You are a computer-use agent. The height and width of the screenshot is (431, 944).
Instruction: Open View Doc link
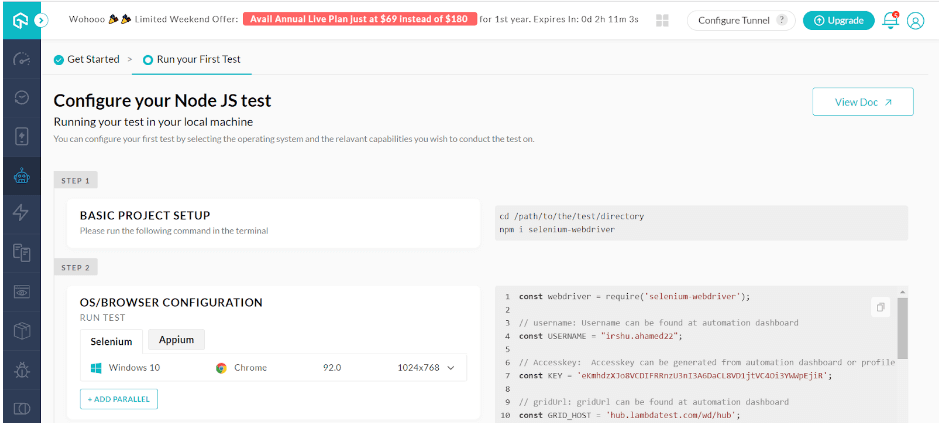862,102
